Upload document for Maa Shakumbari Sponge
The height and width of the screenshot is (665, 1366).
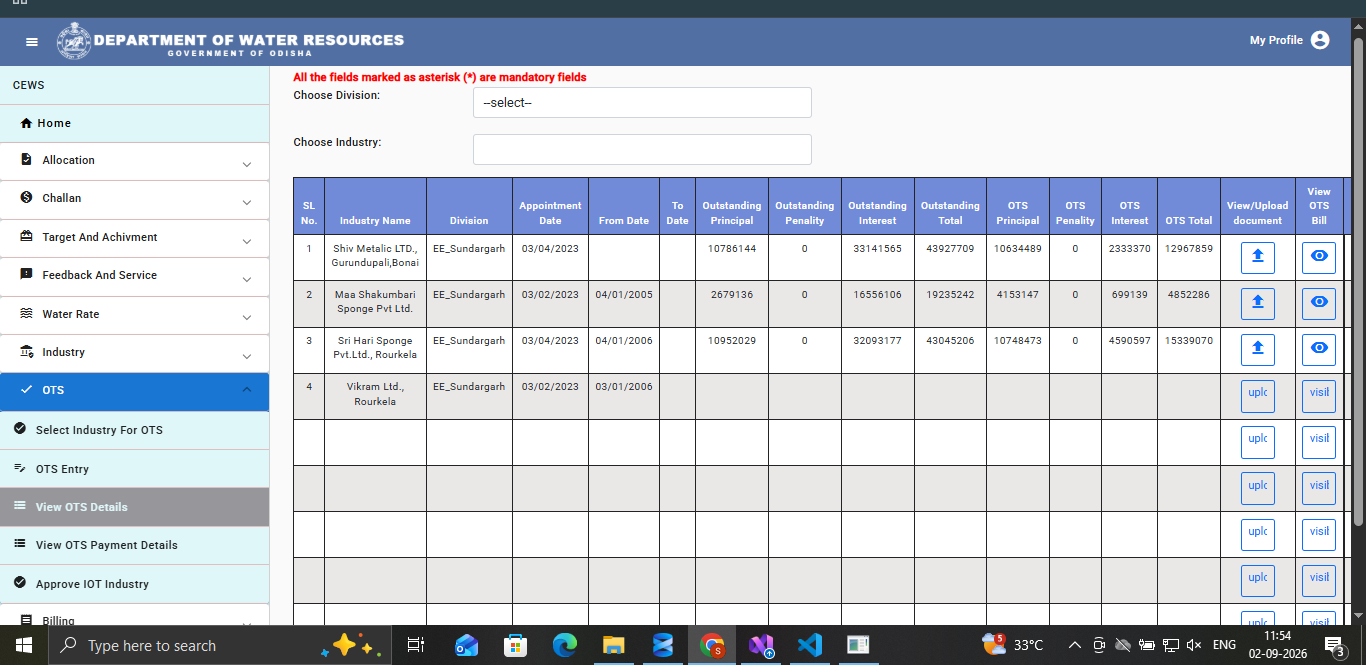[x=1258, y=302]
